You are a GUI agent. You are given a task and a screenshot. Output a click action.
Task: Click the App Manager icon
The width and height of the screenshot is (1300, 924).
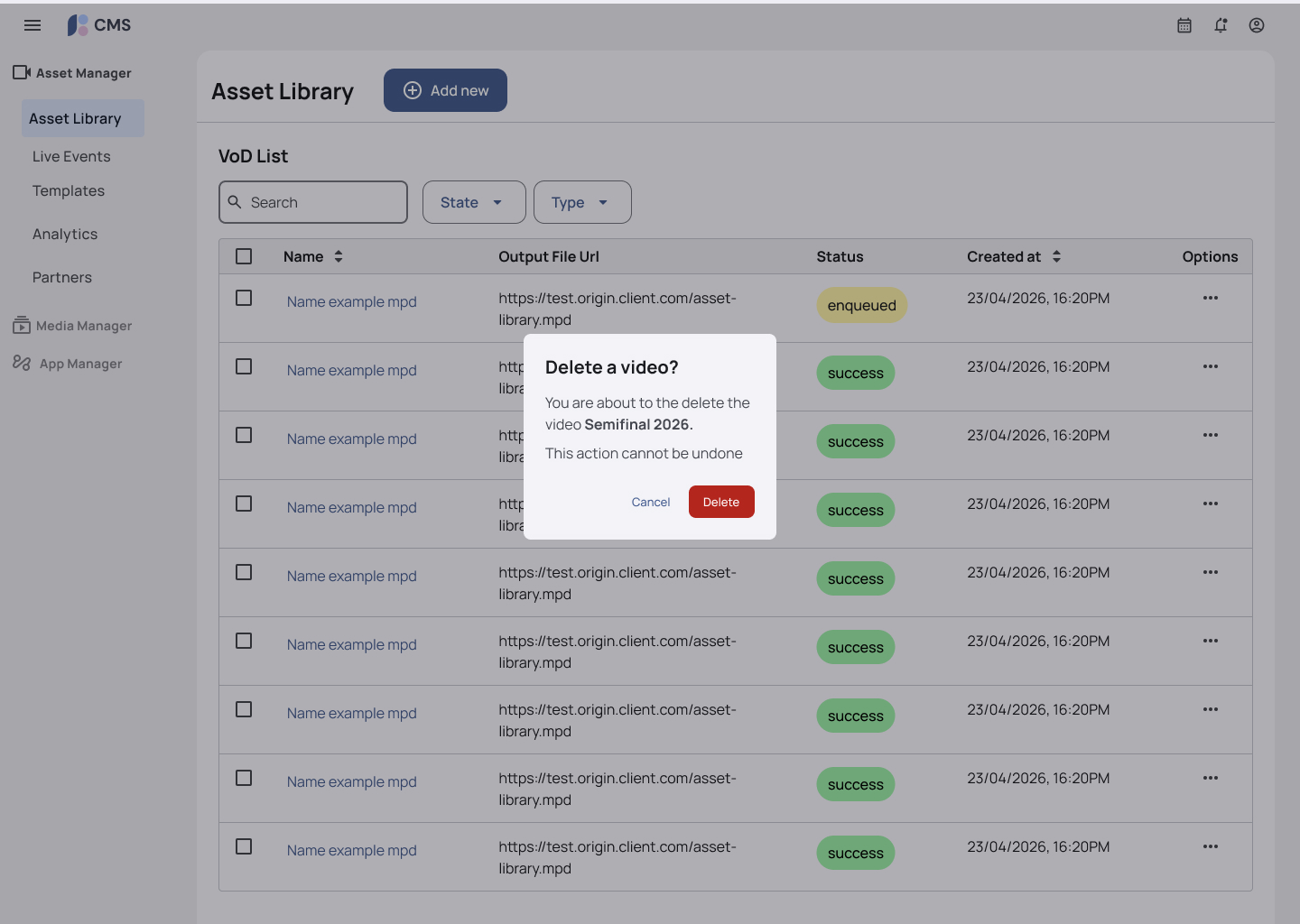coord(22,363)
